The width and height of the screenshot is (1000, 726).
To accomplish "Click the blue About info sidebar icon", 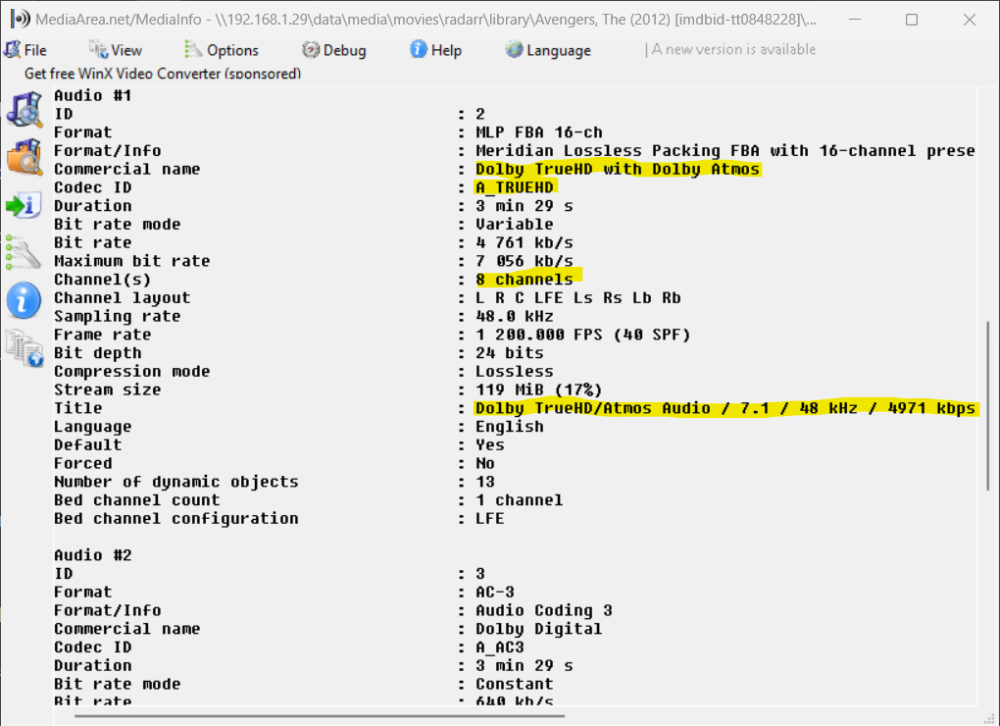I will tap(24, 300).
